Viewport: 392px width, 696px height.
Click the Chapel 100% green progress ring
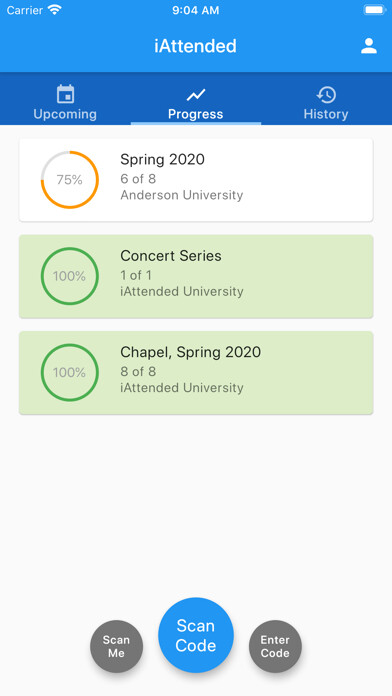point(70,372)
